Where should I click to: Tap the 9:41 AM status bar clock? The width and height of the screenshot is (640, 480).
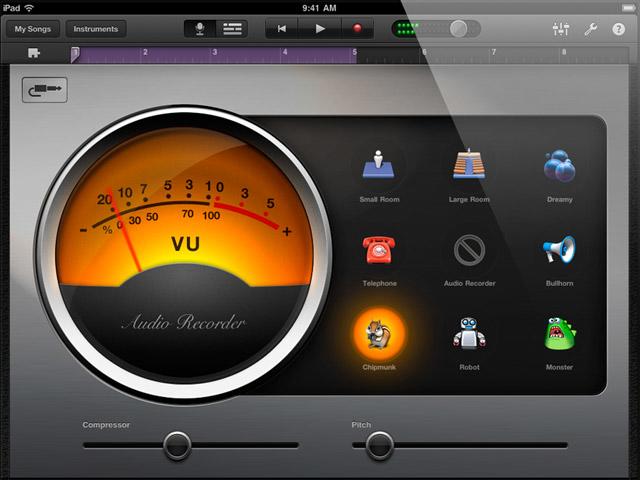click(319, 8)
